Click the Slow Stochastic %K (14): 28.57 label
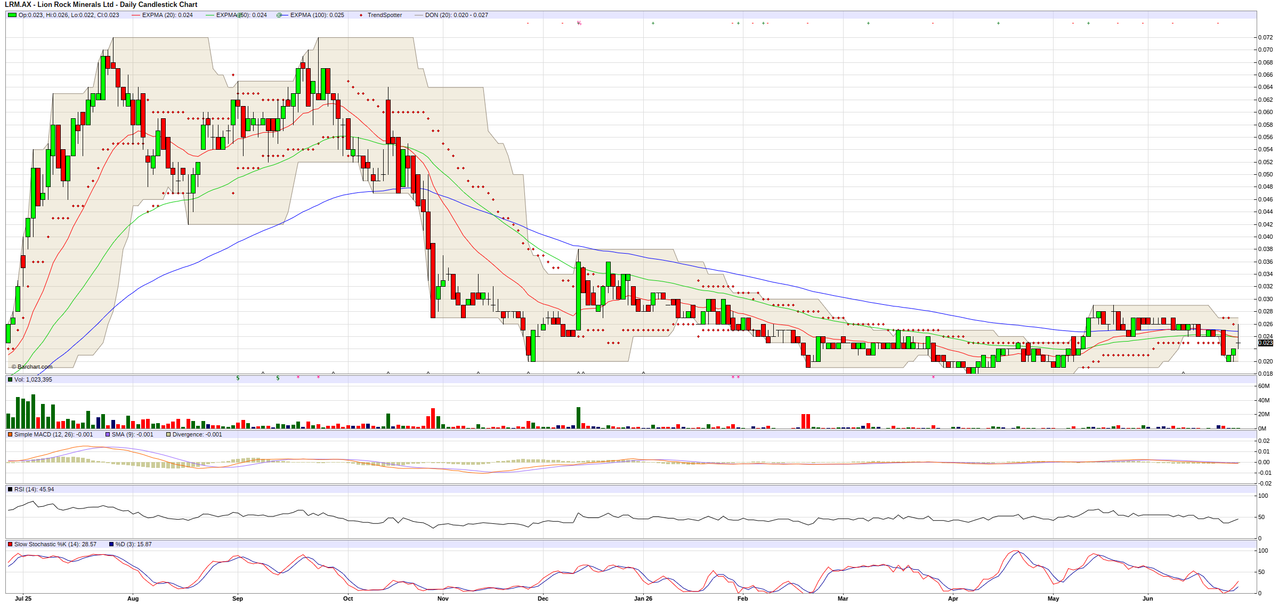1279x615 pixels. pos(55,544)
